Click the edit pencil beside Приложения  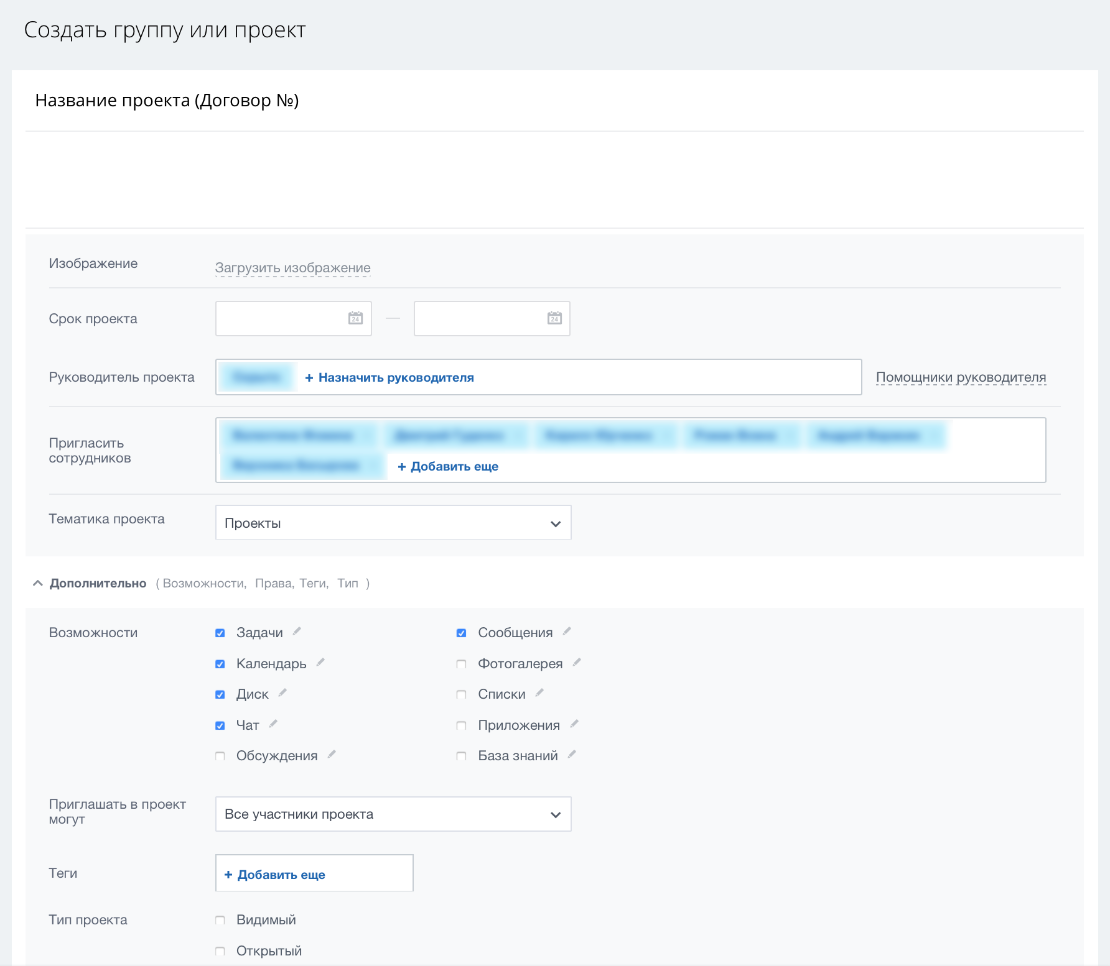[574, 725]
